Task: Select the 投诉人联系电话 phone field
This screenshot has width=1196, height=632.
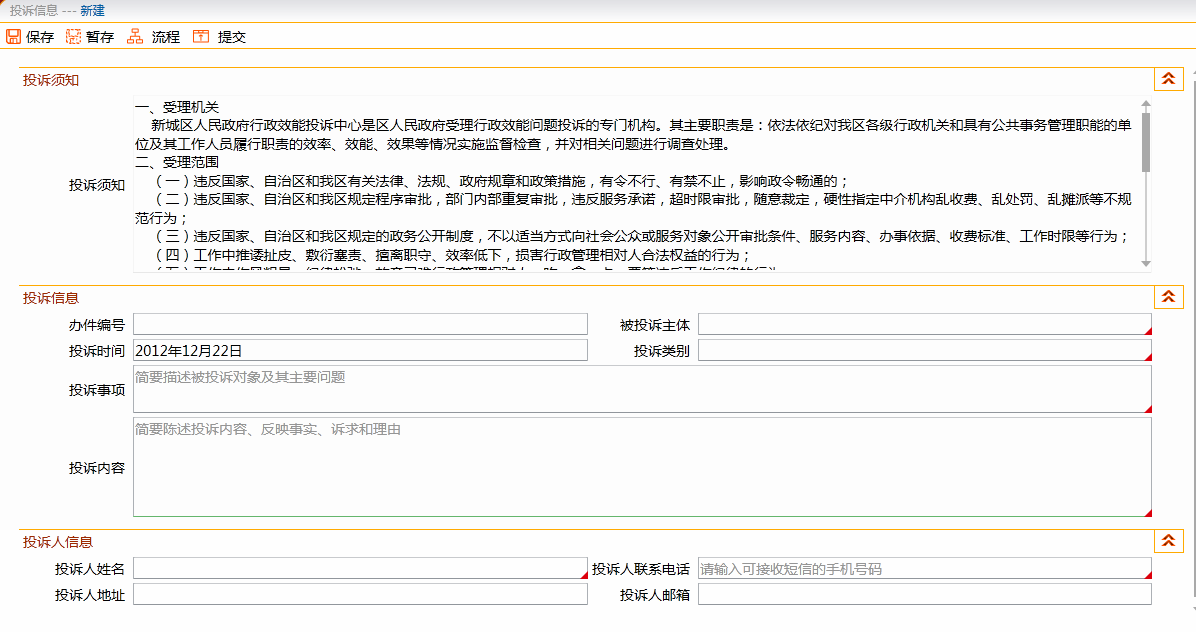Action: pos(925,567)
